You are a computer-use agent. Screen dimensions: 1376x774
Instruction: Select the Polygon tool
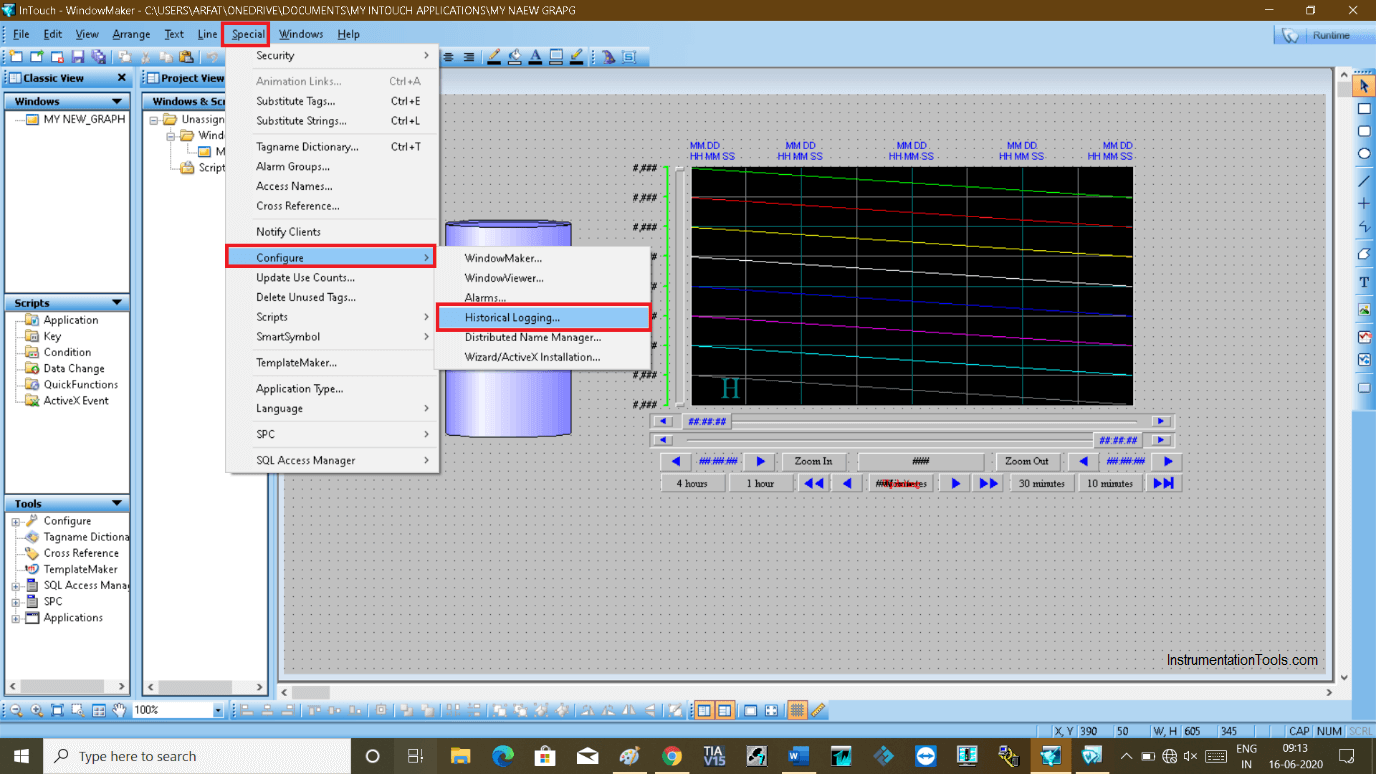point(1364,254)
